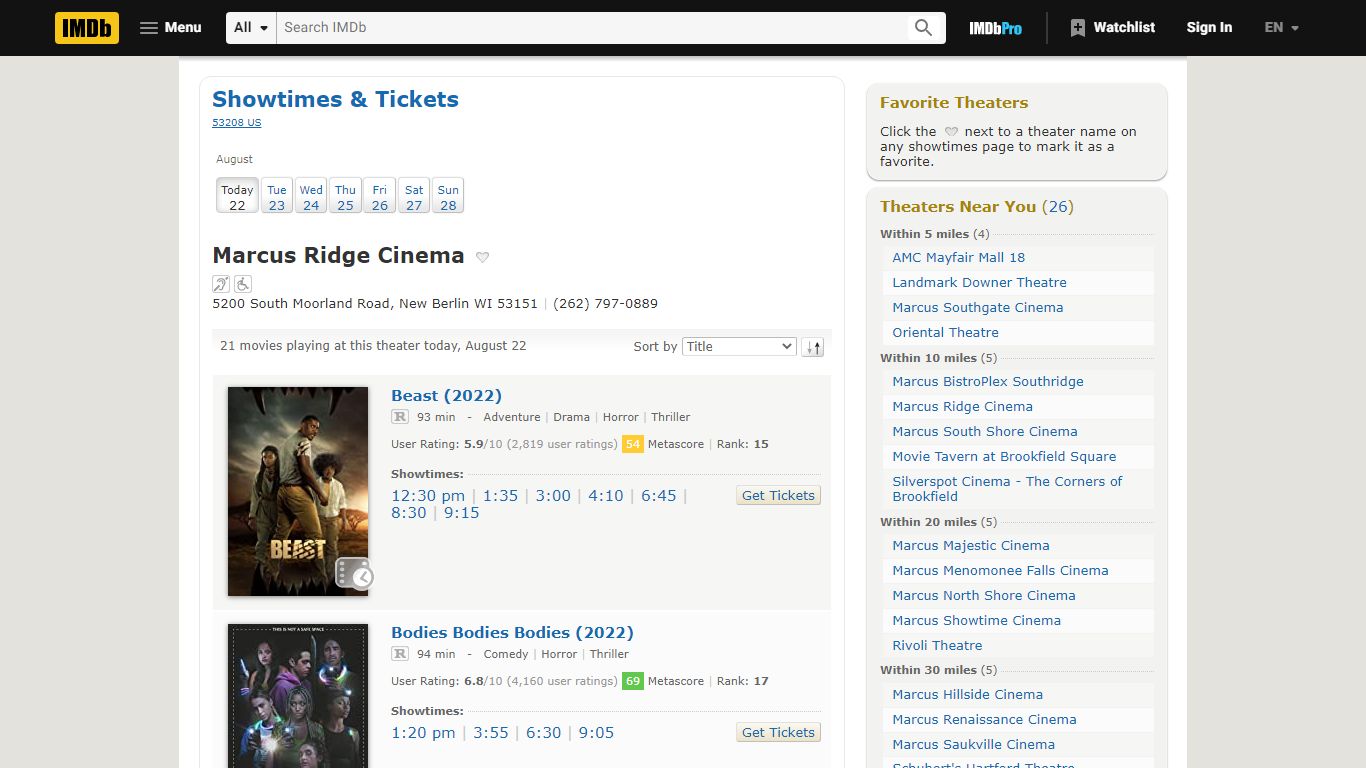Screen dimensions: 1366x768
Task: Click Bodies Bodies Bodies metascore 69 badge
Action: click(632, 681)
